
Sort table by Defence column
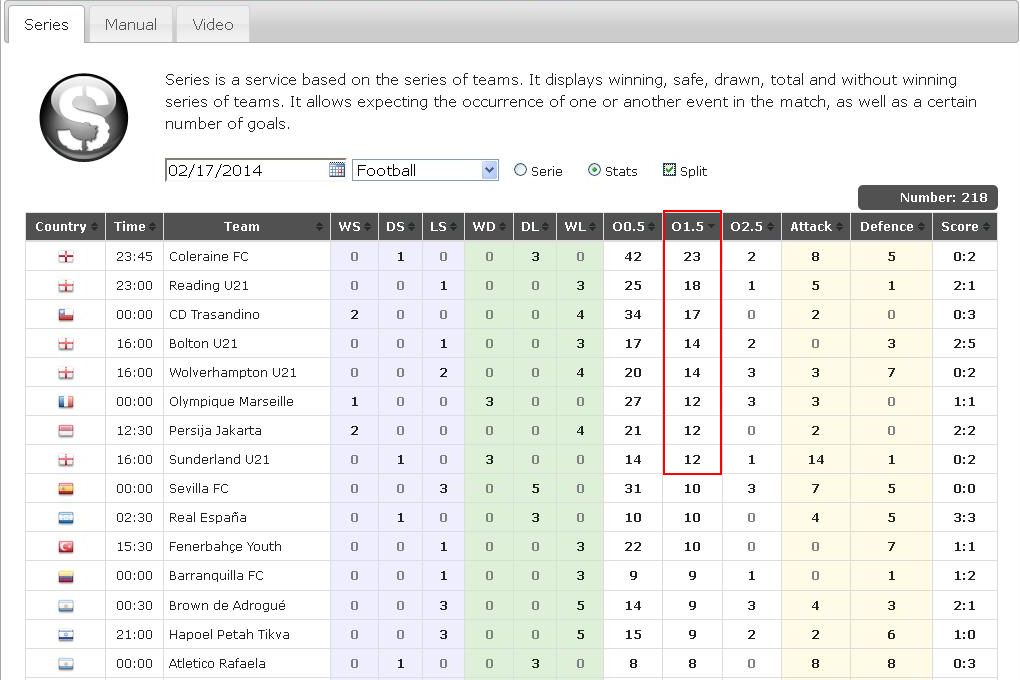pos(891,226)
